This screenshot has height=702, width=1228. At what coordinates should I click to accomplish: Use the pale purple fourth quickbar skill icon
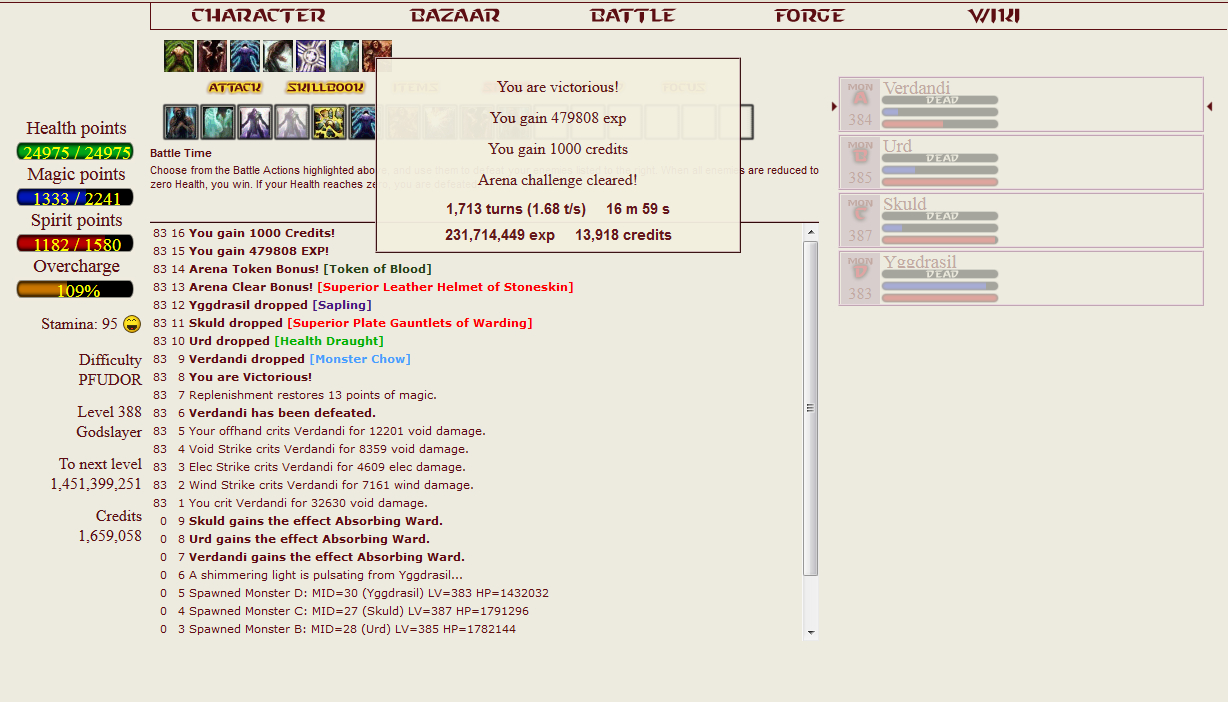tap(292, 122)
